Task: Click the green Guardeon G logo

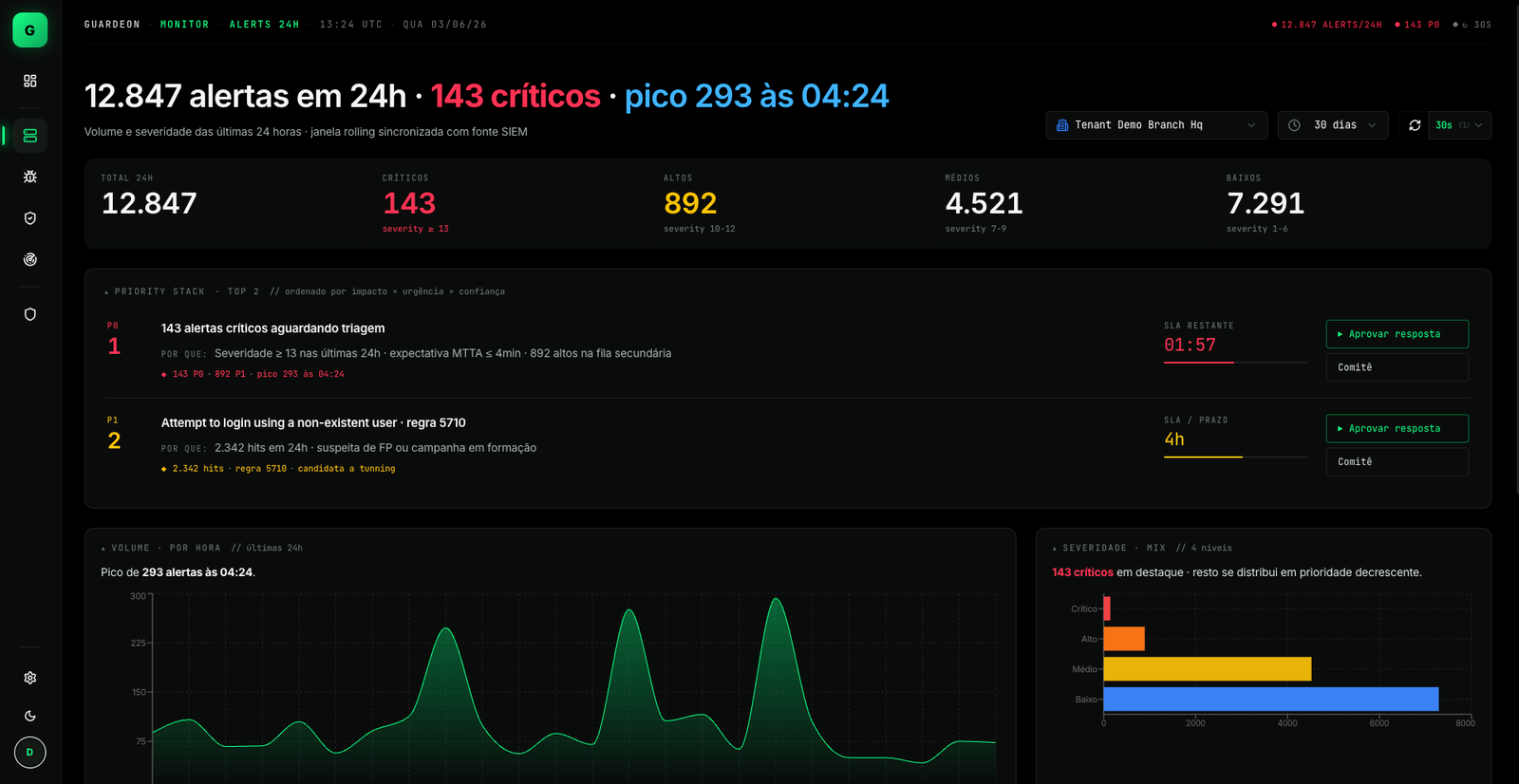Action: (x=29, y=30)
